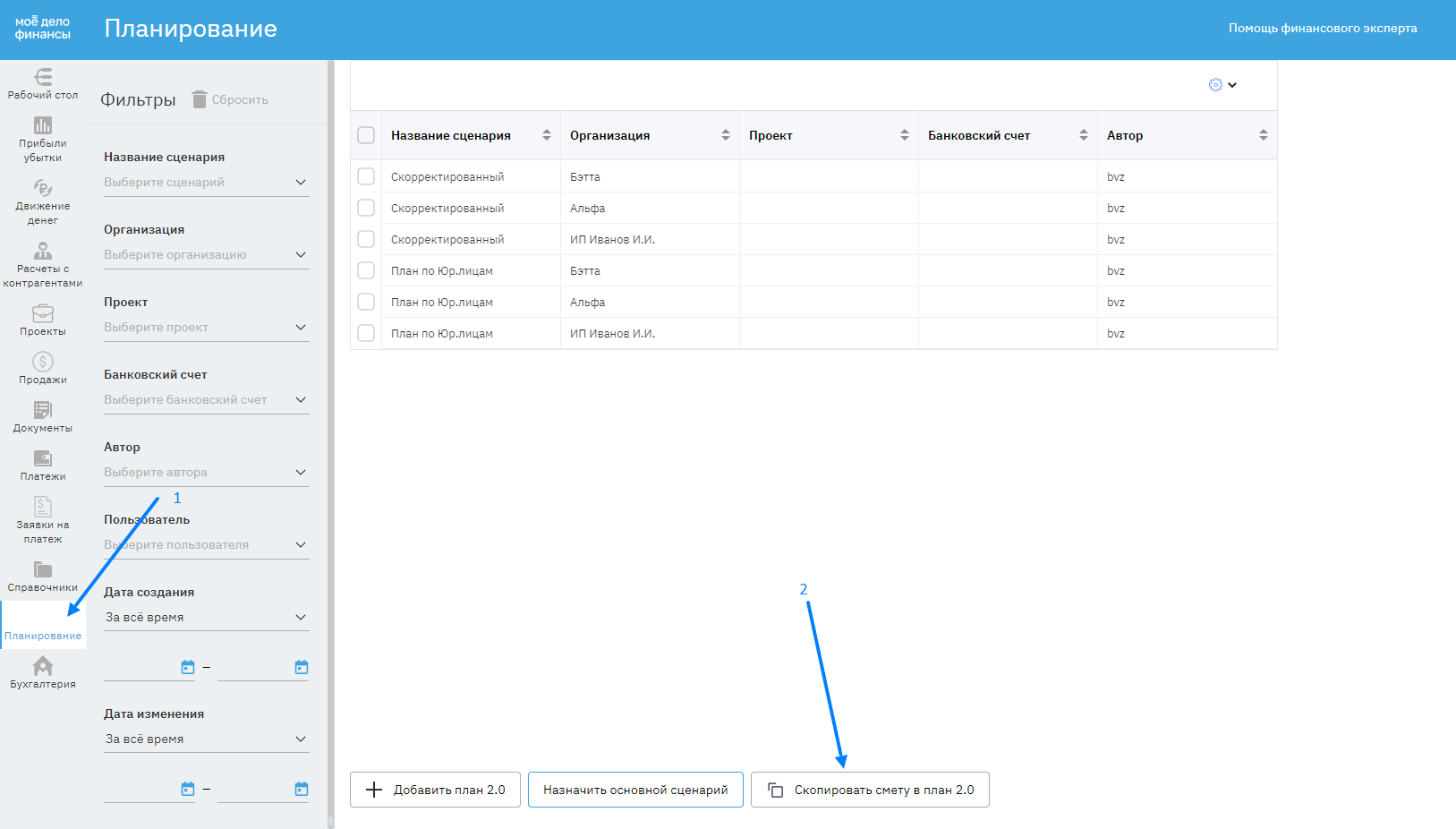Open Дата изменения period dropdown
1456x829 pixels.
tap(207, 739)
